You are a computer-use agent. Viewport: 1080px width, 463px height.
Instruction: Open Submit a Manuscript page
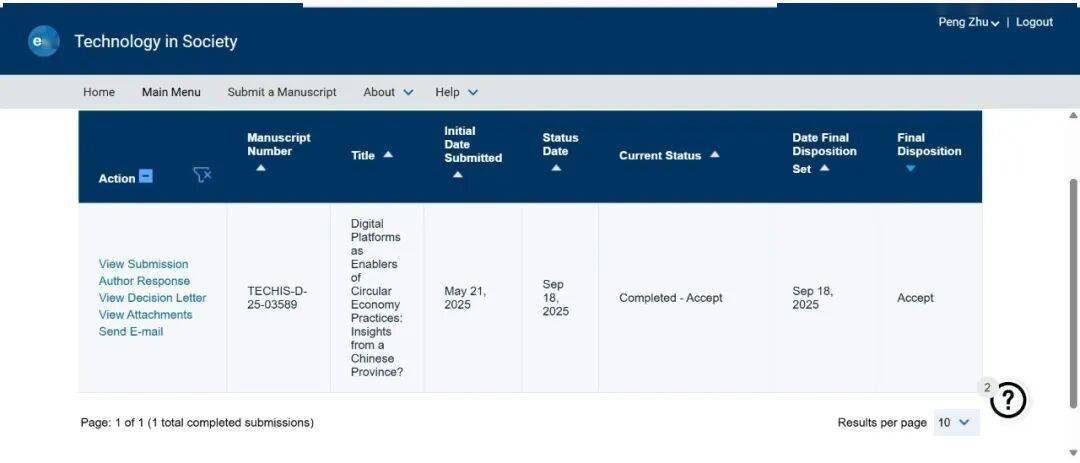282,92
